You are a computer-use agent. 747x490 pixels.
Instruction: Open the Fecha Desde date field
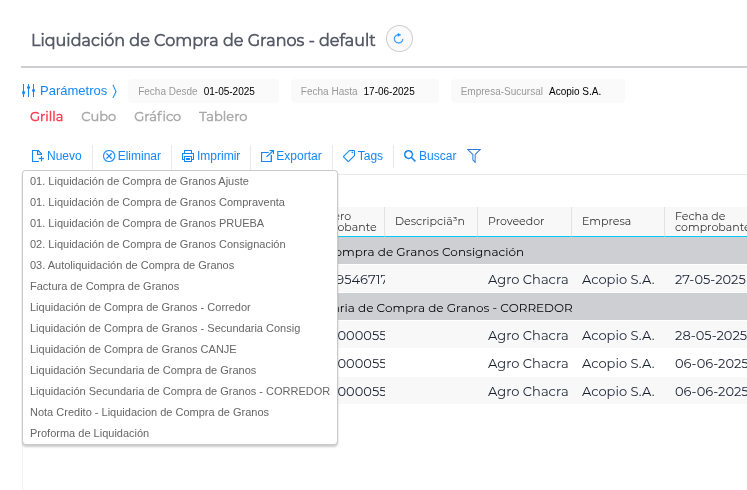click(x=228, y=91)
